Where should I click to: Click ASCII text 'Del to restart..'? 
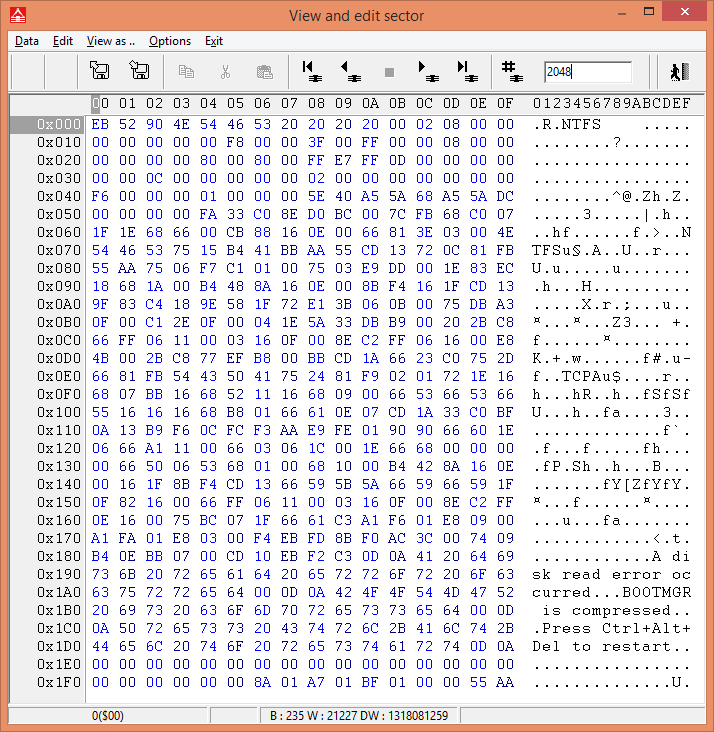(611, 647)
